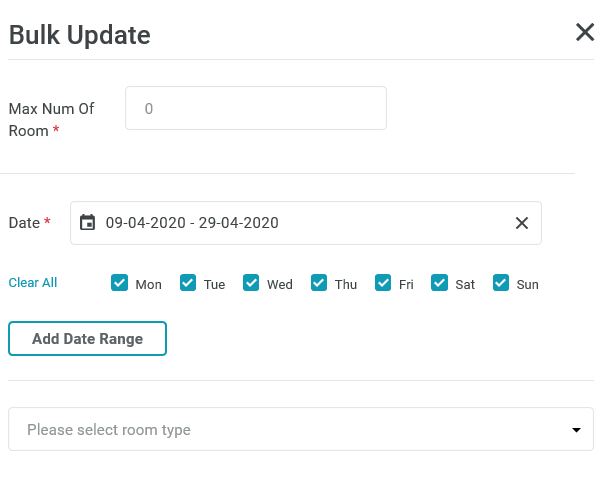This screenshot has height=478, width=602.
Task: Deselect the Sat checkbox
Action: 439,283
